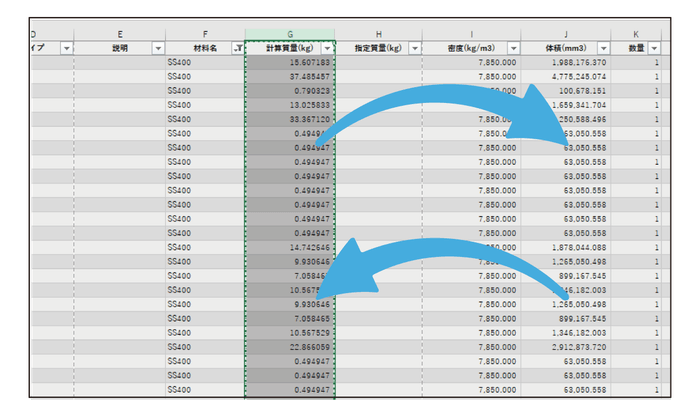Expand the 体積(mm3) filter arrow
This screenshot has height=417, width=700.
click(602, 48)
